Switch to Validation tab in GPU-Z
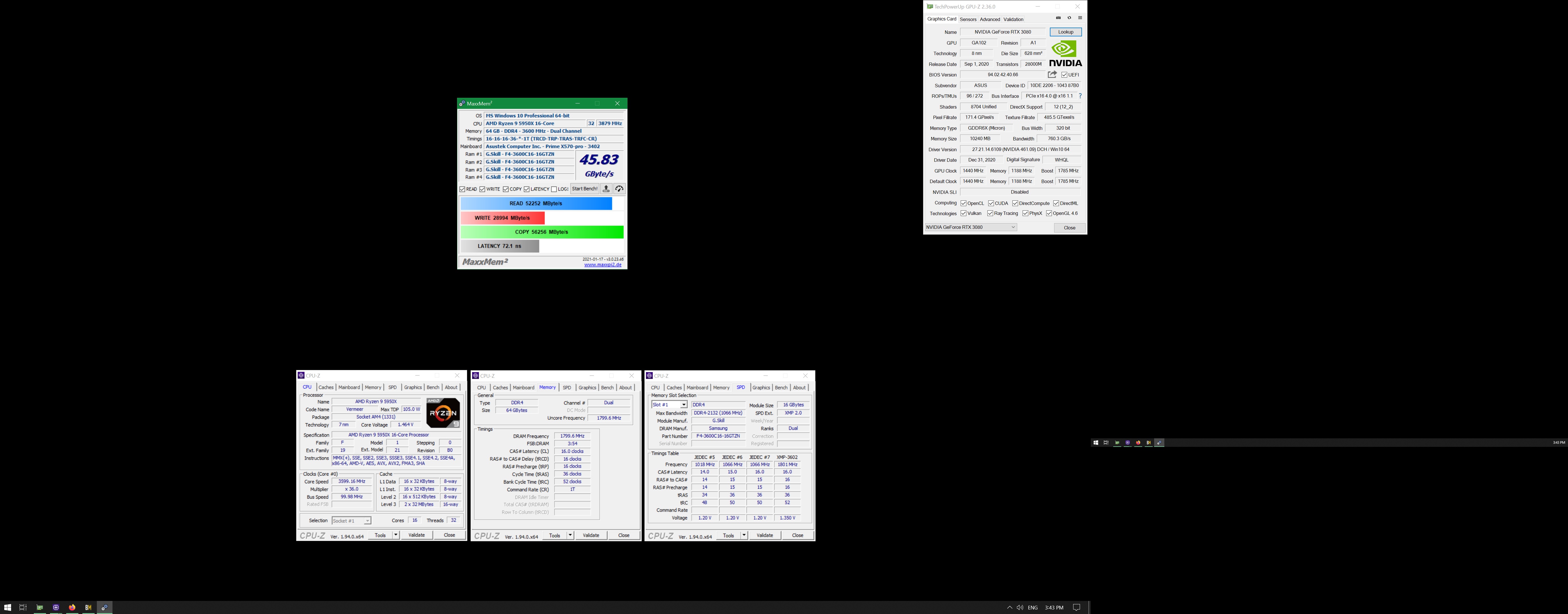Viewport: 1568px width, 614px height. (x=1014, y=20)
